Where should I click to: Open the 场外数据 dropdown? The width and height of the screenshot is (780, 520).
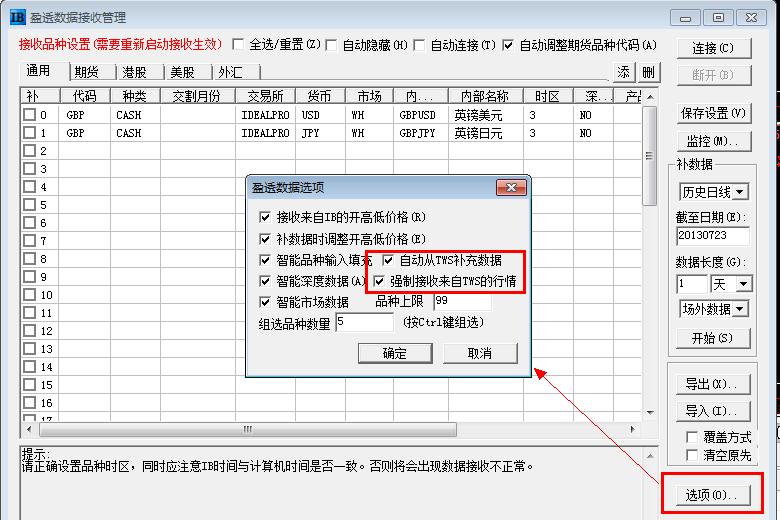[x=740, y=309]
